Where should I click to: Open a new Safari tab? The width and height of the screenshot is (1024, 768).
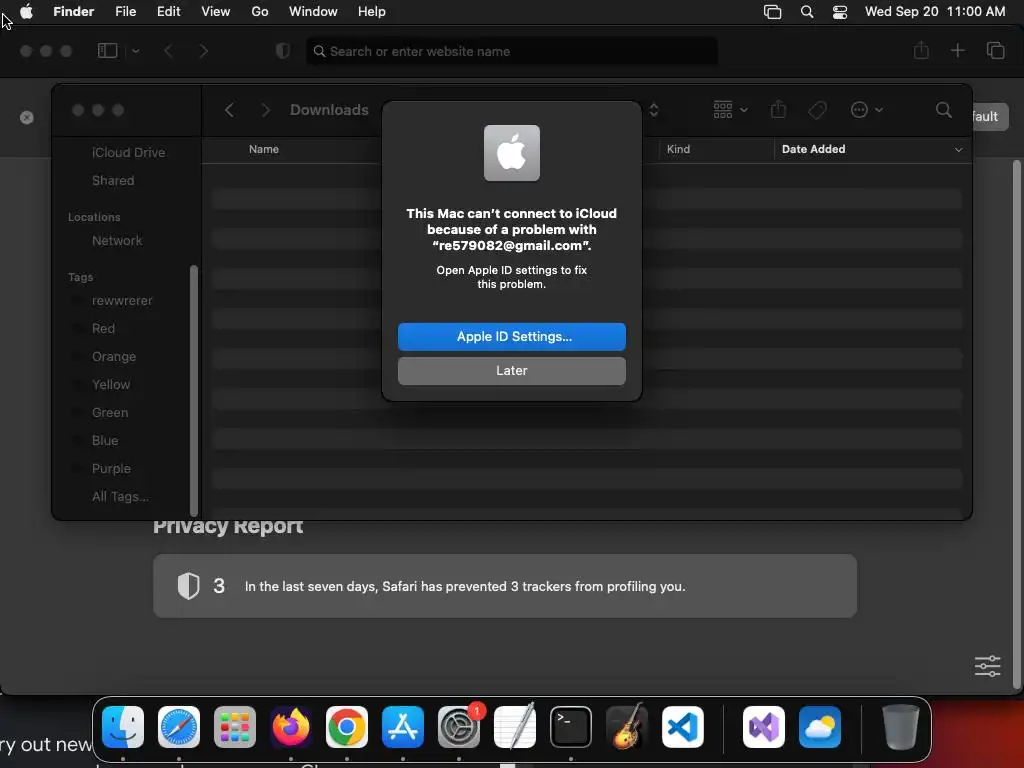coord(957,50)
